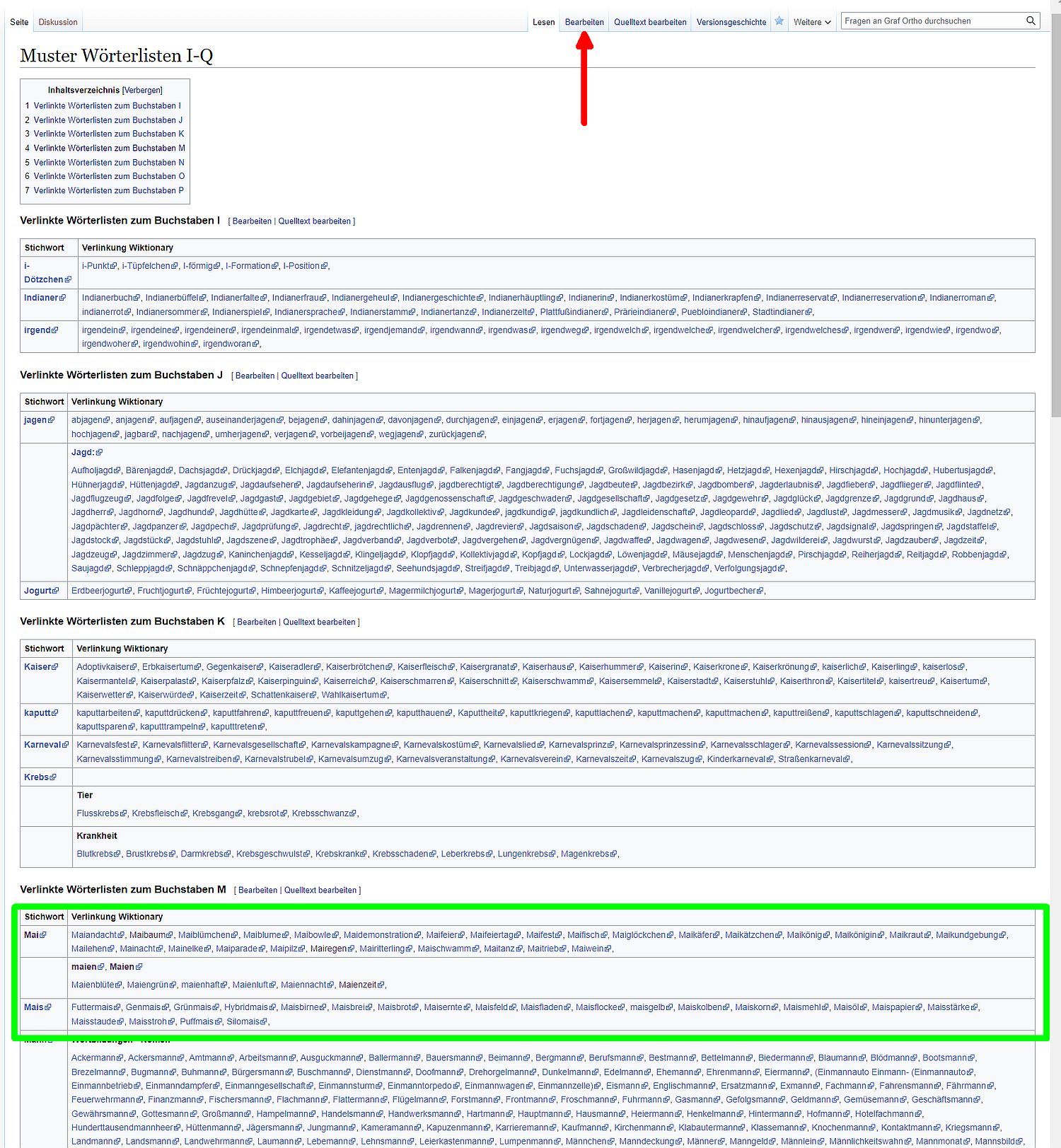Screen dimensions: 1061x1148
Task: Open the Krebs keyword link
Action: [x=36, y=777]
